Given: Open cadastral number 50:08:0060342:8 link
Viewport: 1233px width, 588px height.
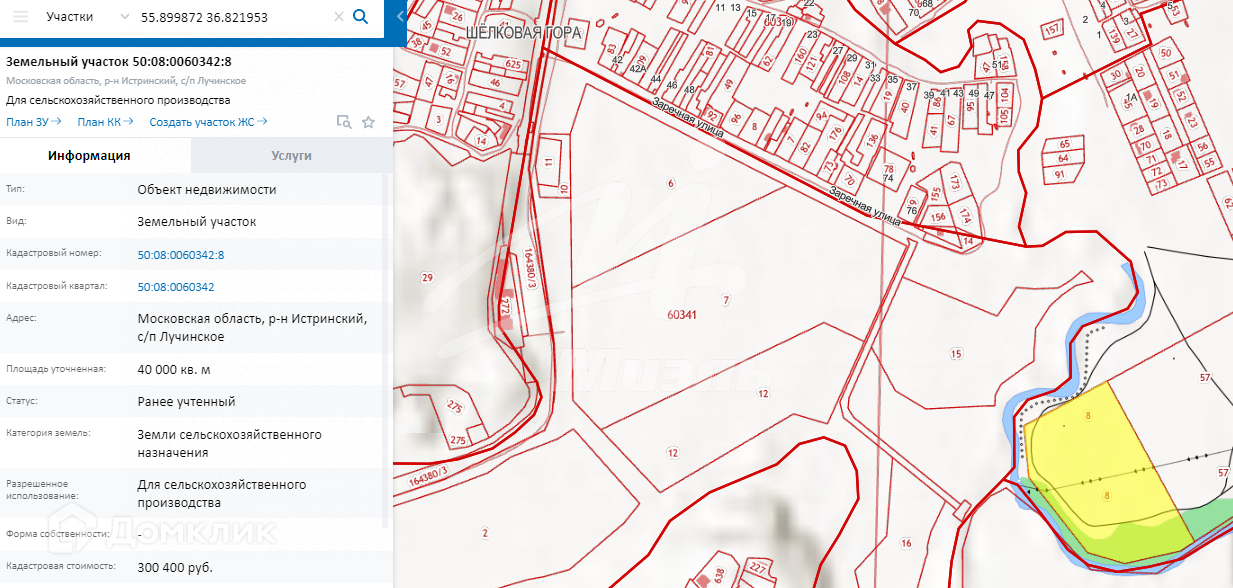Looking at the screenshot, I should tap(181, 255).
